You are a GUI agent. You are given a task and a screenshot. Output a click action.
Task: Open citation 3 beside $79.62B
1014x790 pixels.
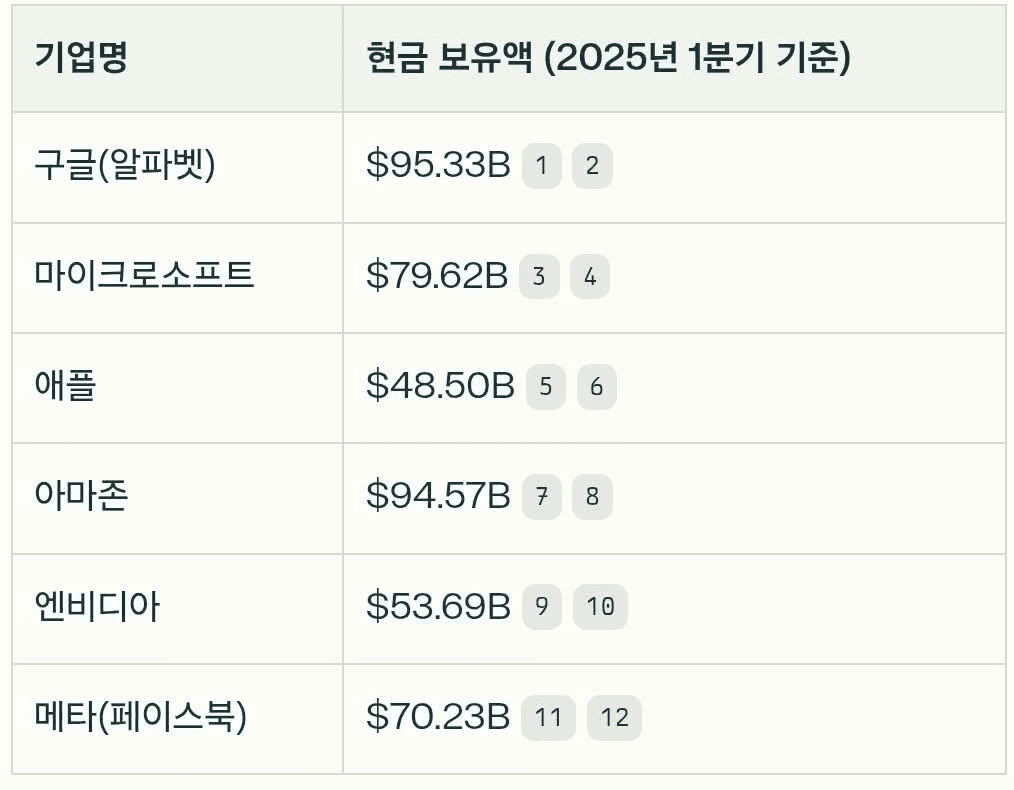(x=539, y=277)
